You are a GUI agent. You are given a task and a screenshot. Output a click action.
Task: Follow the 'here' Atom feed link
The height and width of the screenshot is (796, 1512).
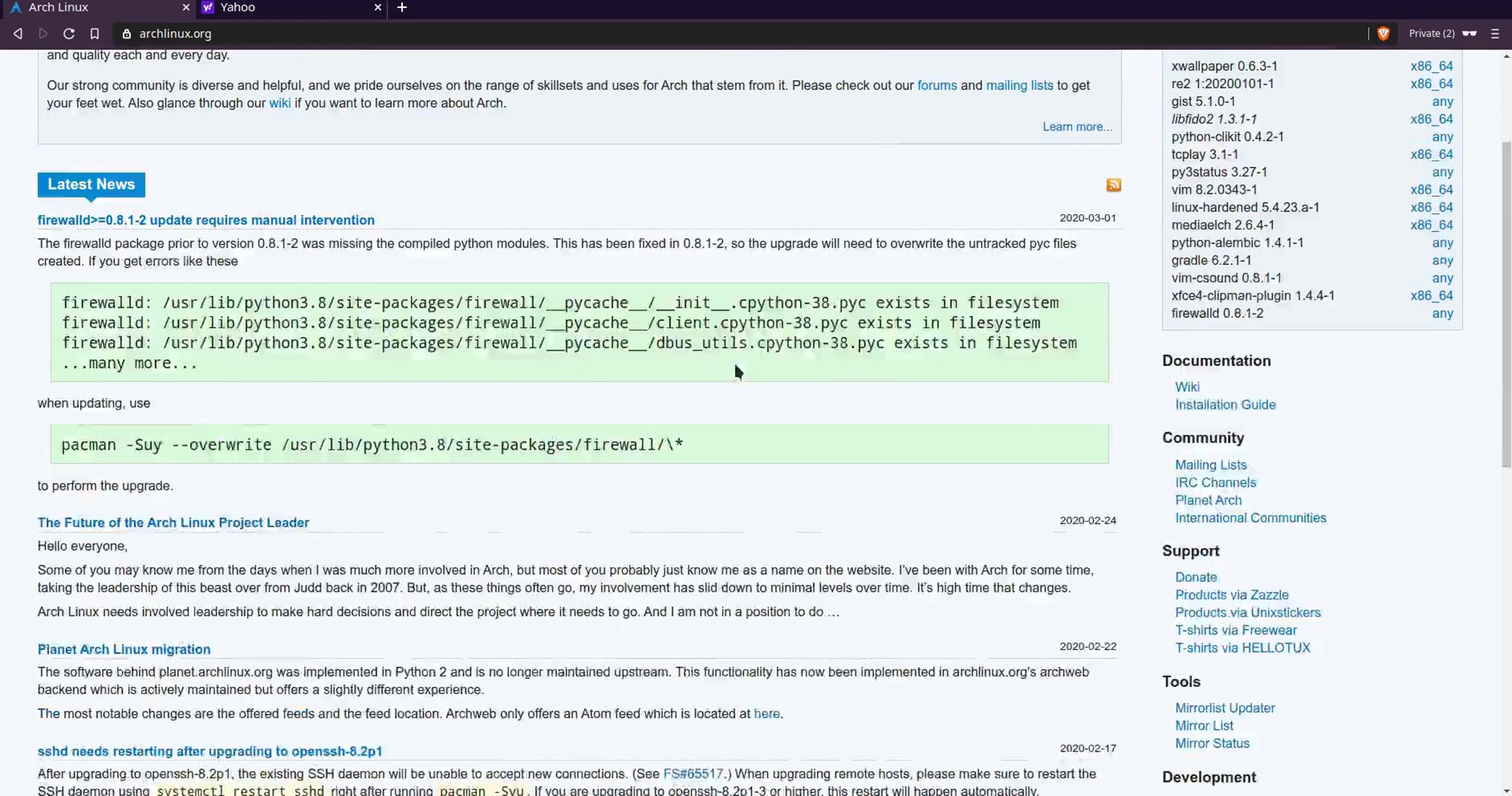tap(767, 714)
